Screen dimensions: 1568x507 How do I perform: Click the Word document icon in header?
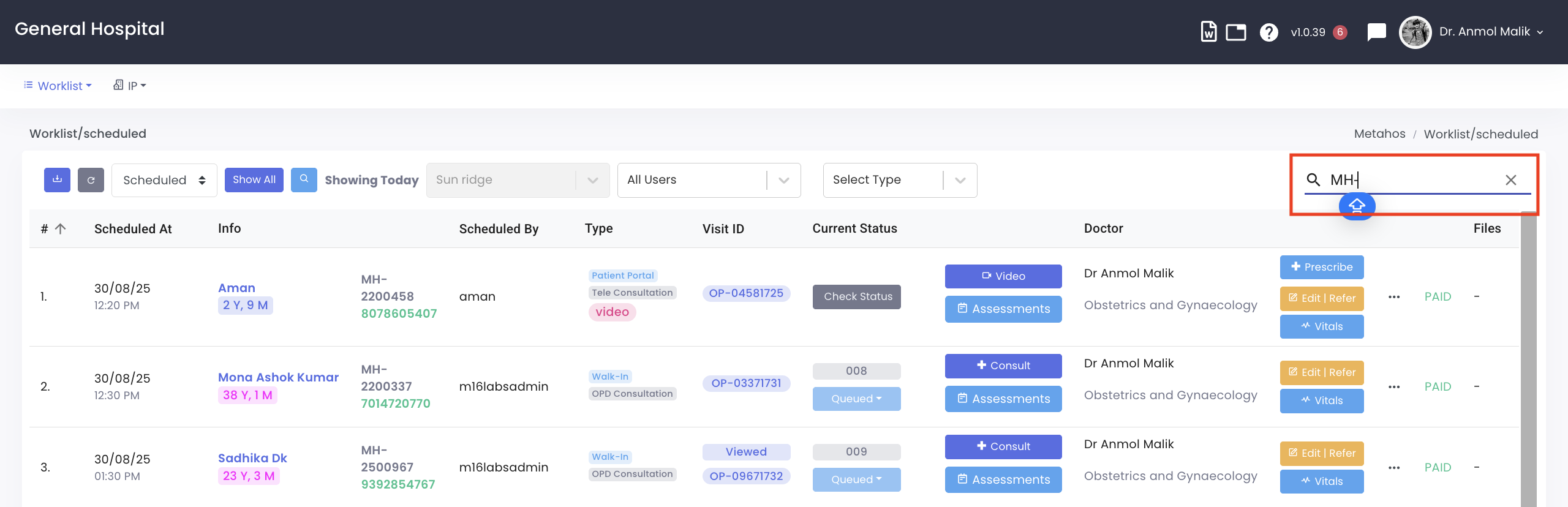(1208, 32)
